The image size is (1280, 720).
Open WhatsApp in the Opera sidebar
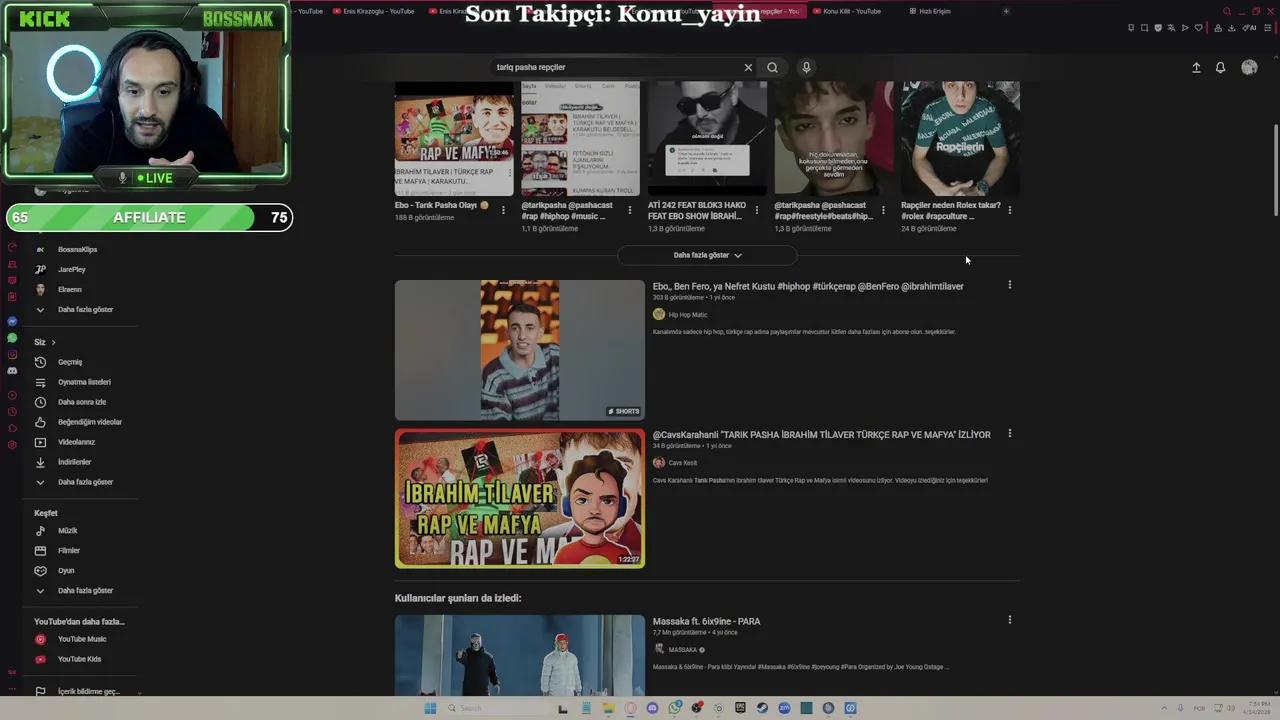point(12,338)
